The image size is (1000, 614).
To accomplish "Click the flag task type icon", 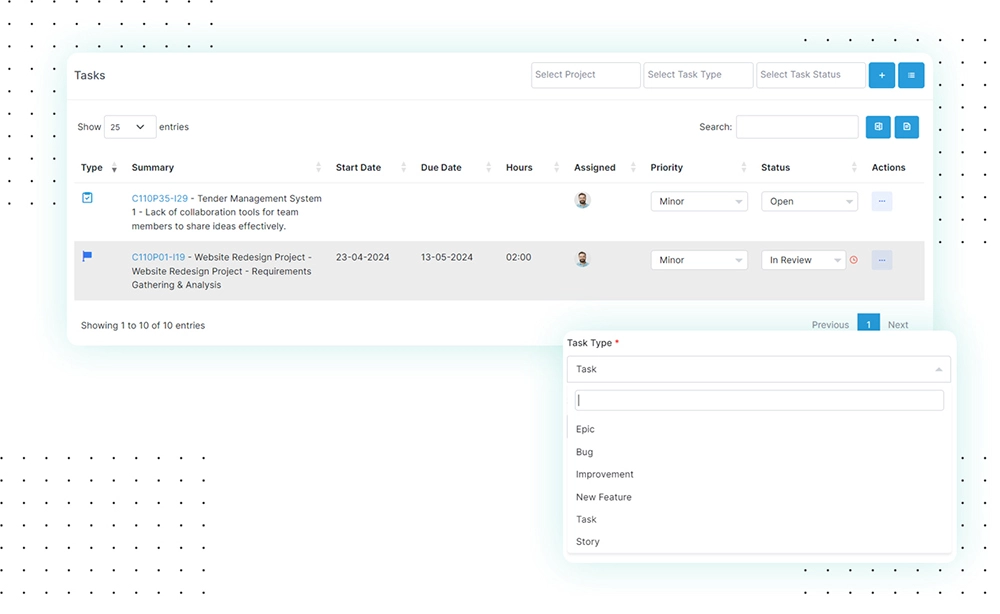I will tap(86, 257).
